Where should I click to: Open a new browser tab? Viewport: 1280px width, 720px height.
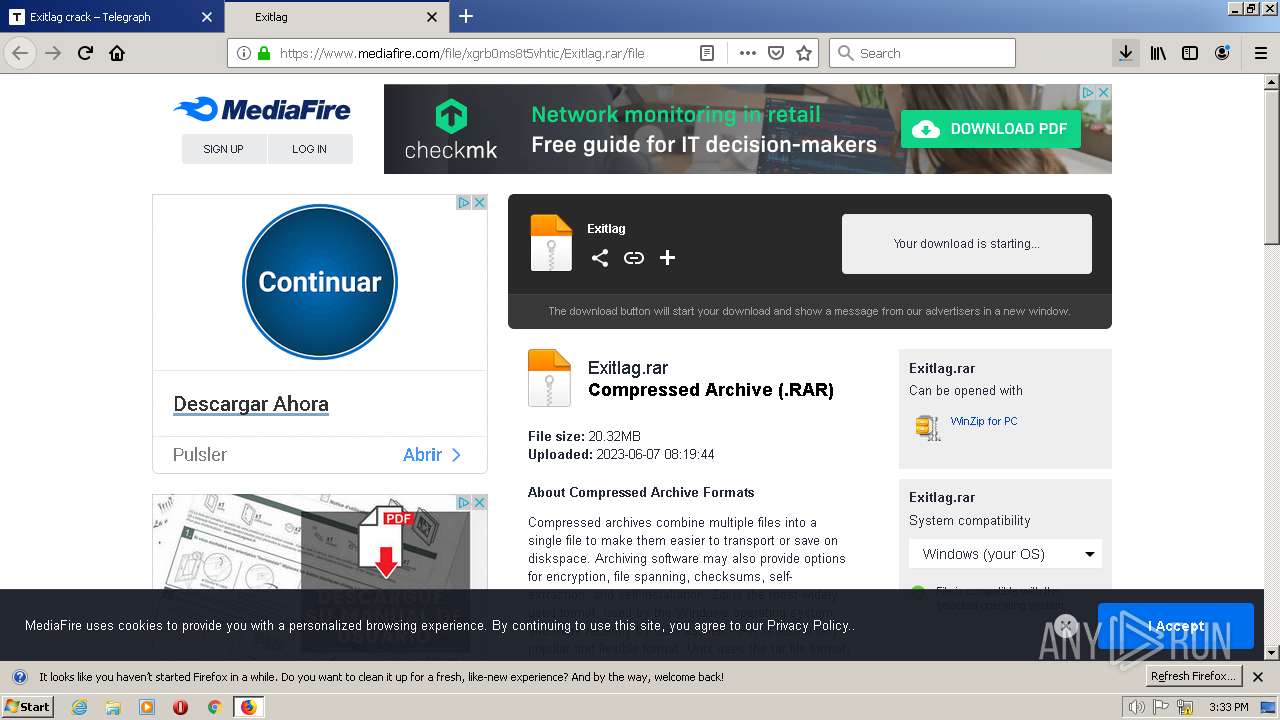point(466,16)
